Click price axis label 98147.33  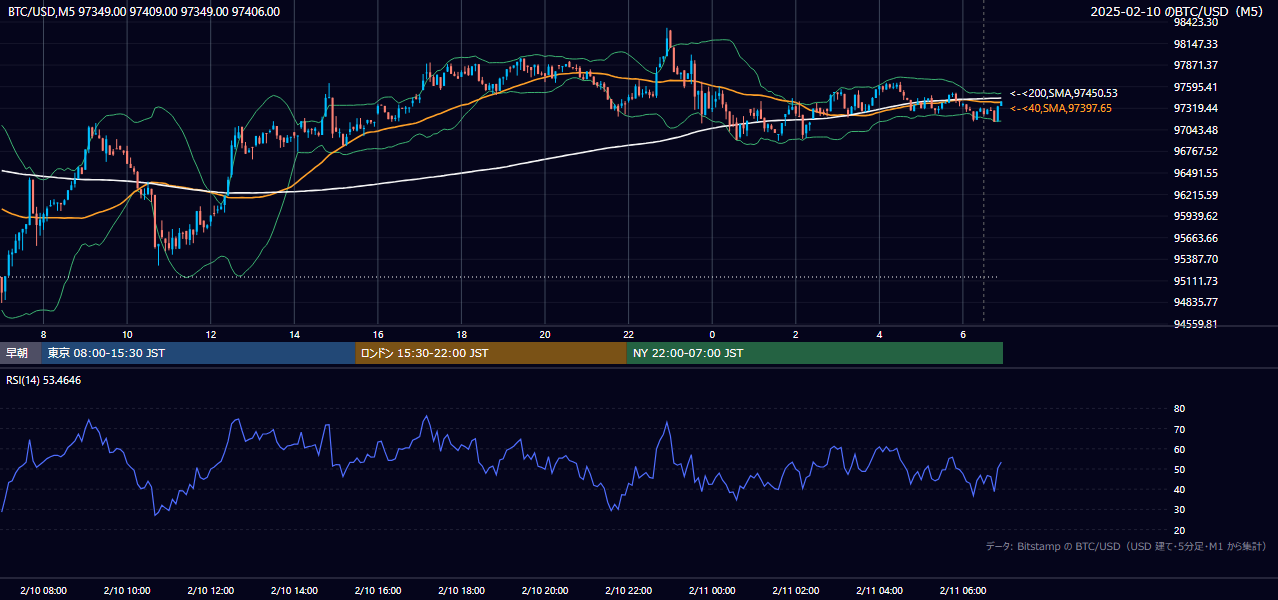1196,44
